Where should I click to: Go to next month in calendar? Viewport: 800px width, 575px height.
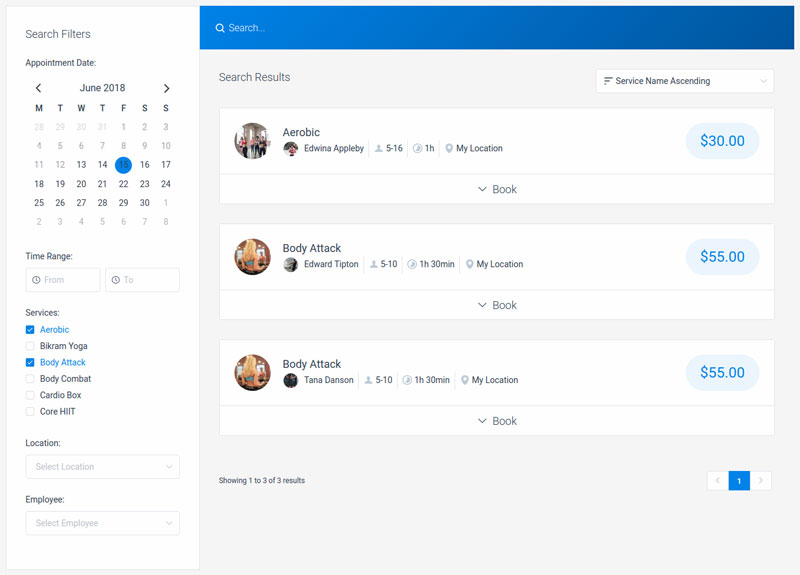click(x=166, y=88)
